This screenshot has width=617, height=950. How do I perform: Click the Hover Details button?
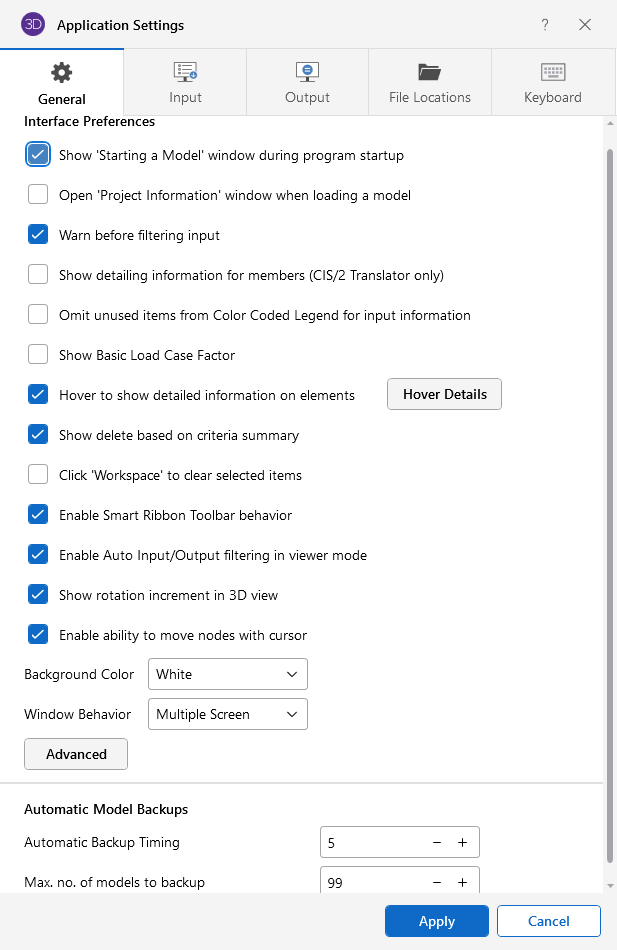444,394
